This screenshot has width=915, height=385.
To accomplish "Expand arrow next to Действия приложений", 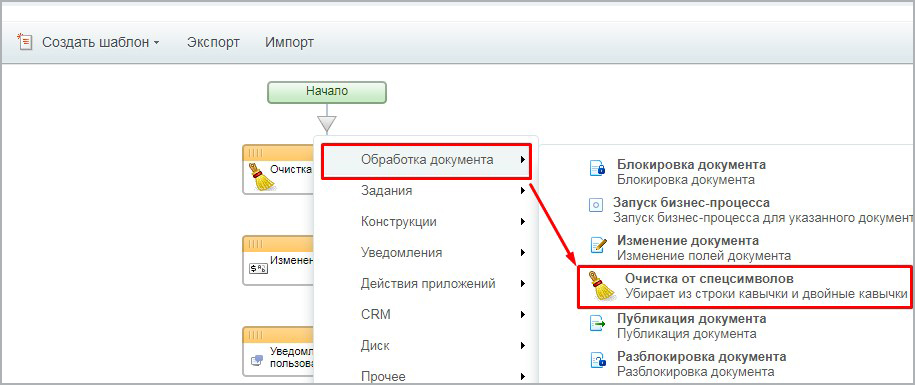I will click(523, 284).
